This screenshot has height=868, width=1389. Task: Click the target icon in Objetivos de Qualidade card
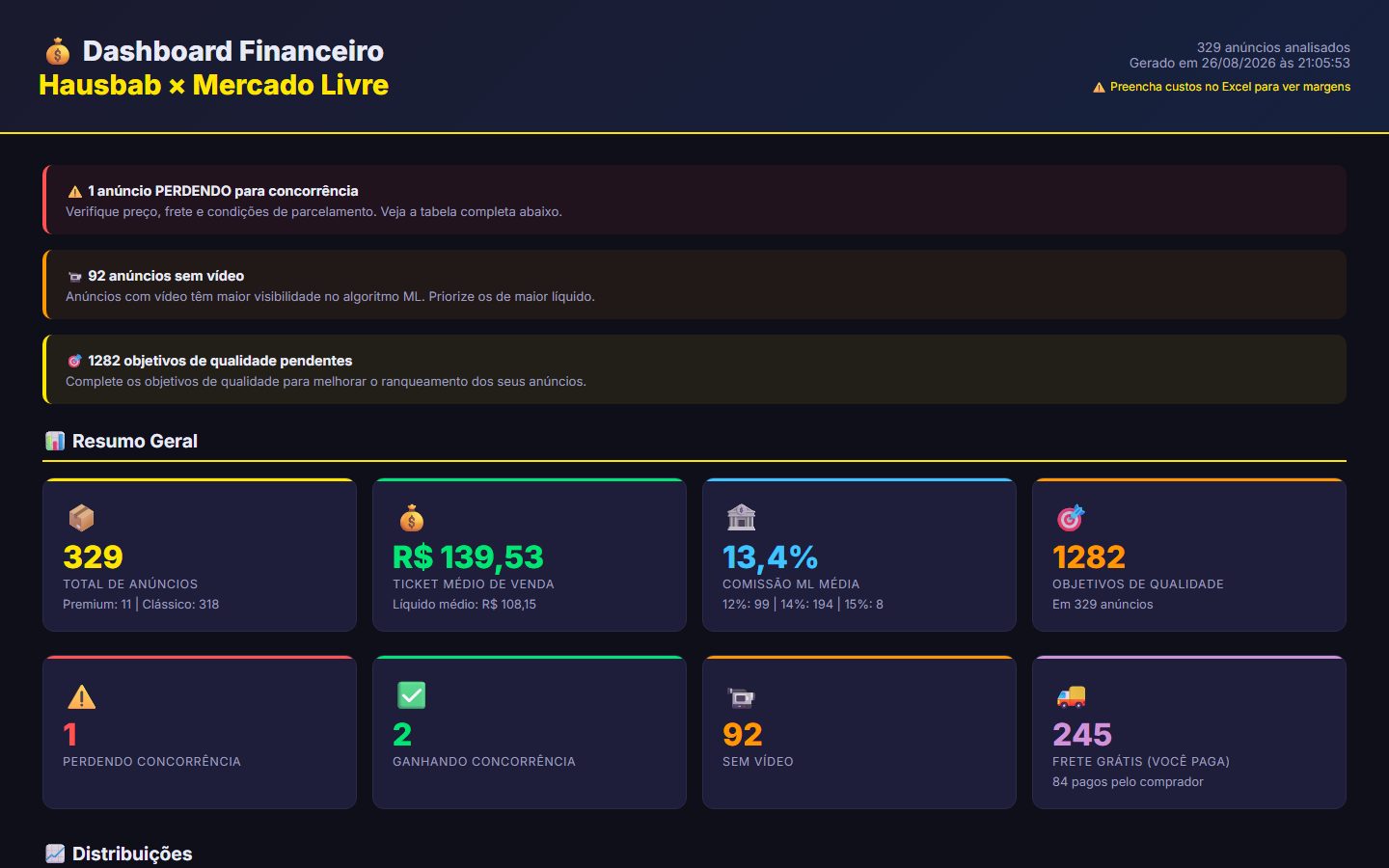coord(1071,518)
